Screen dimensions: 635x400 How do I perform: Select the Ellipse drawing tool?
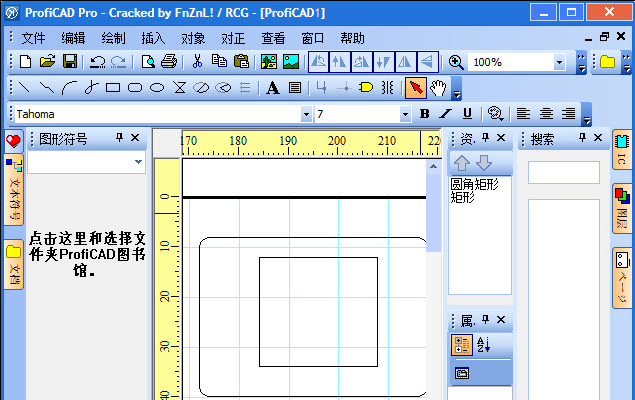[157, 88]
